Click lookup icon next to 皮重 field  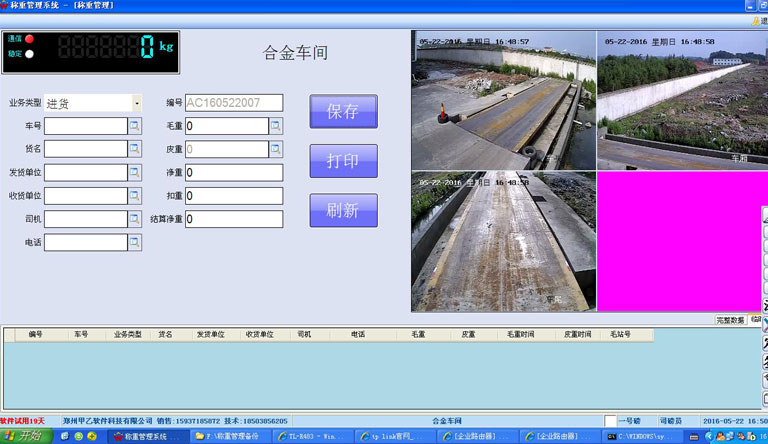click(276, 149)
